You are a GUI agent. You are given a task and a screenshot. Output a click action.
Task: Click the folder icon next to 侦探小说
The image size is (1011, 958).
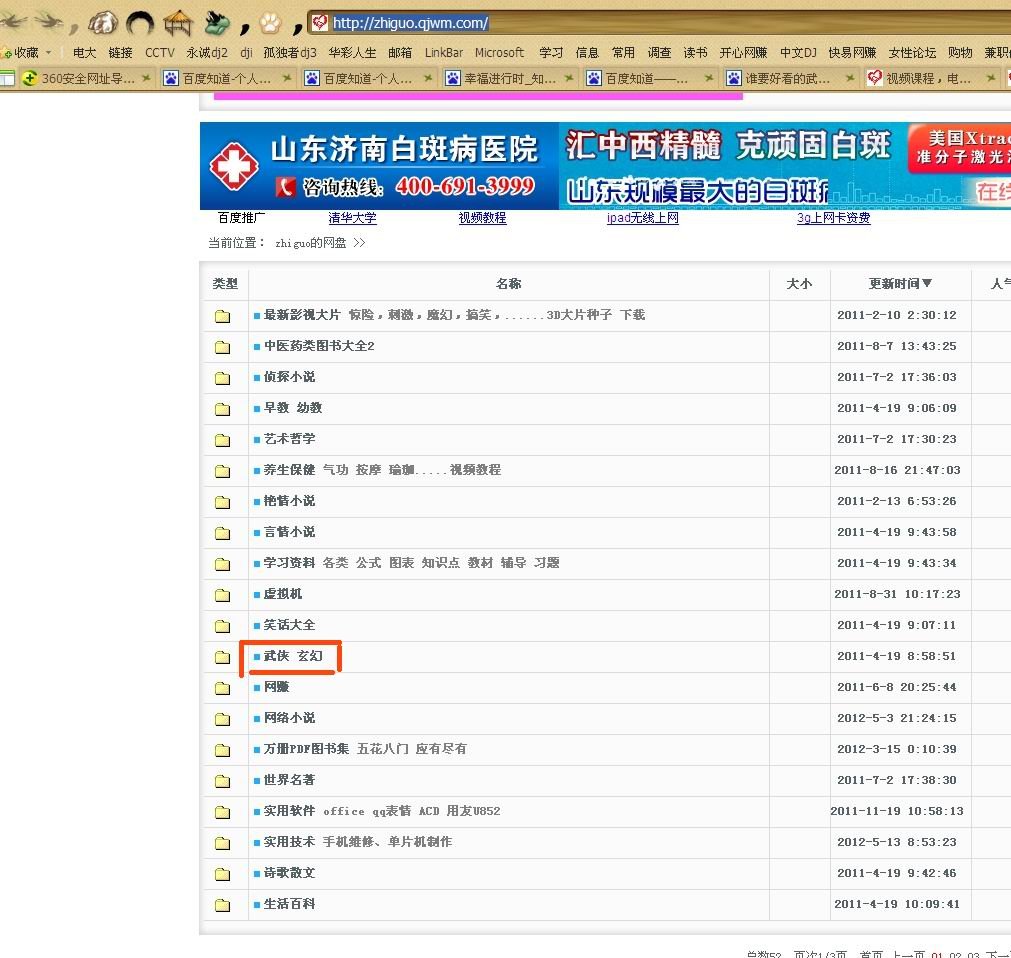222,378
